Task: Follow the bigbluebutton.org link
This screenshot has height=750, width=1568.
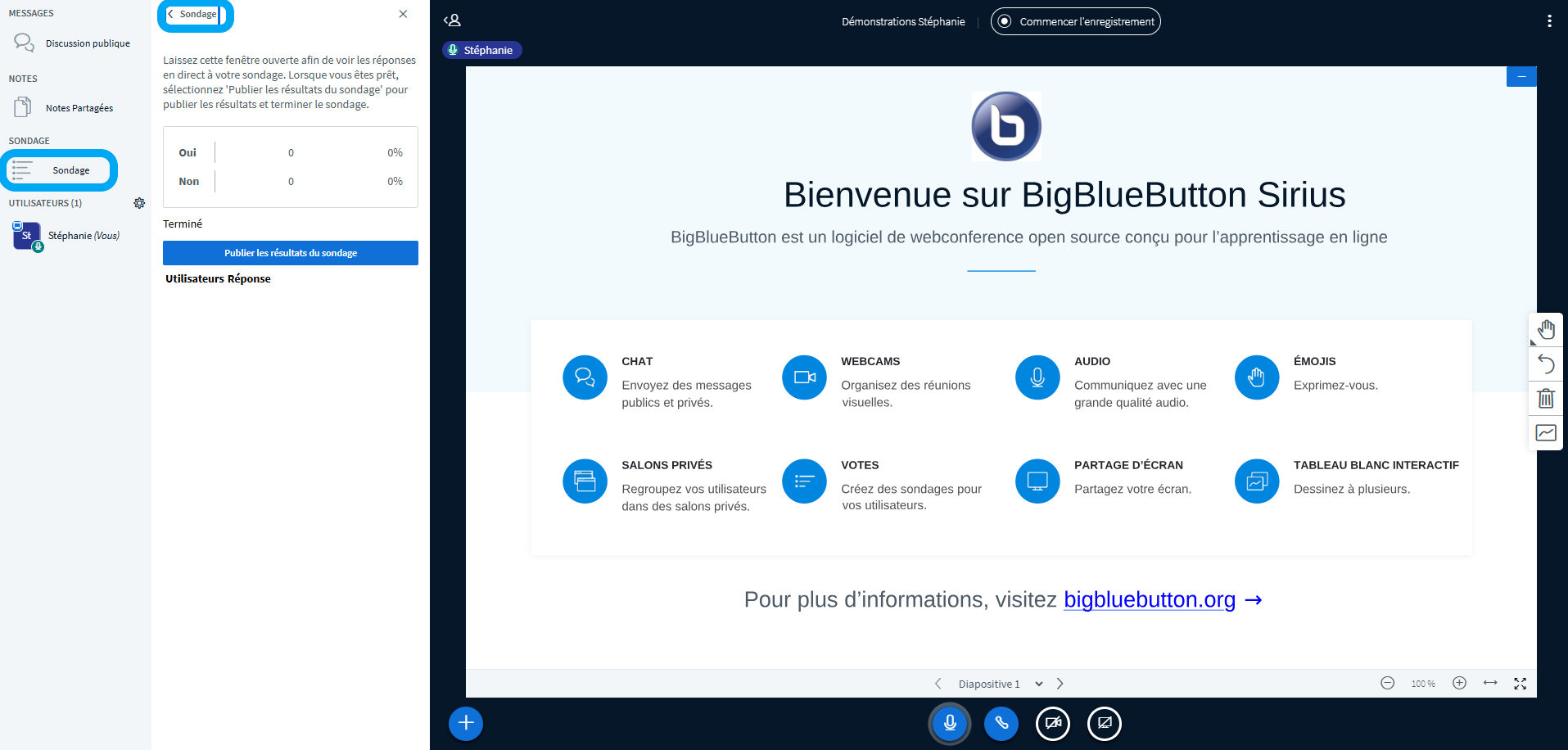Action: point(1149,599)
